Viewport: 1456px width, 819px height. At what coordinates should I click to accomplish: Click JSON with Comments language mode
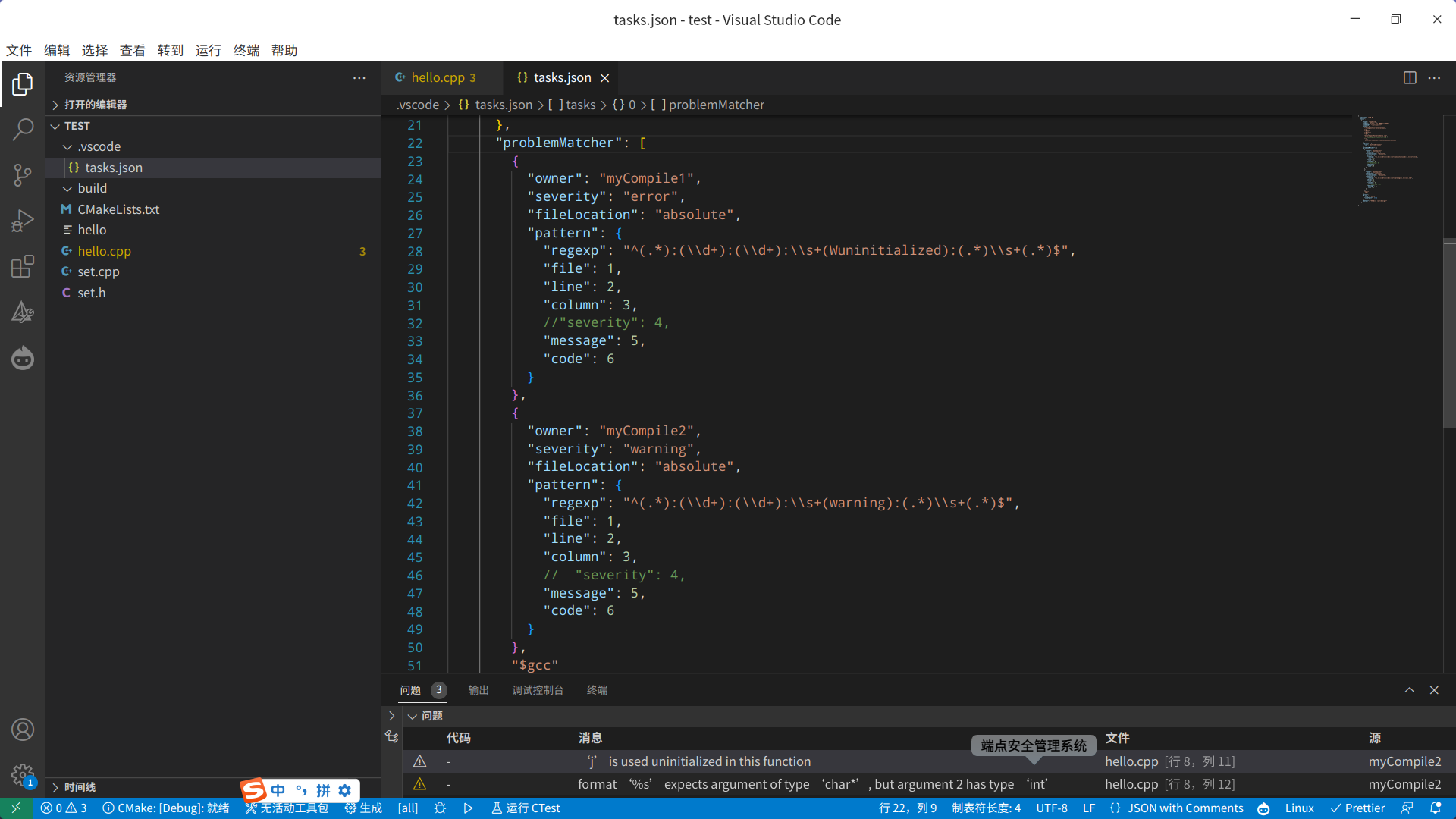pos(1185,808)
